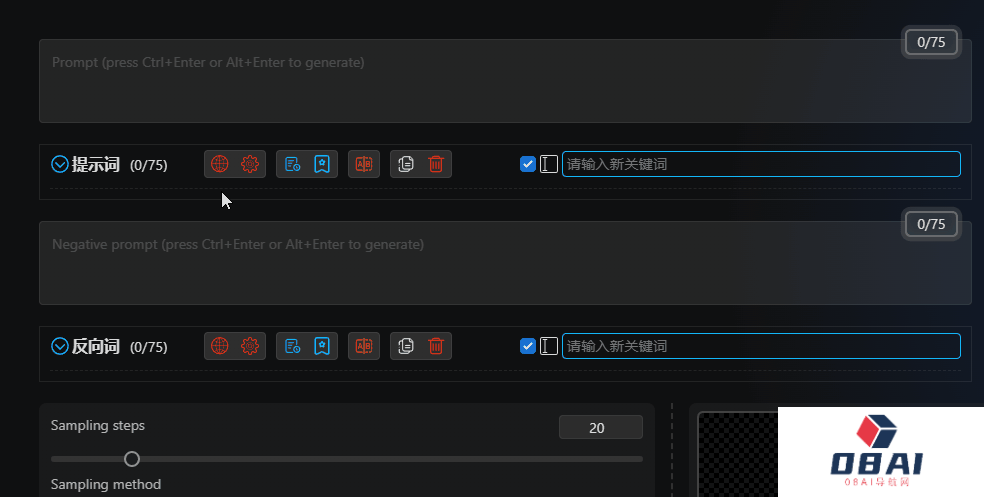
Task: Open history icon in 反向词 toolbar
Action: [292, 346]
